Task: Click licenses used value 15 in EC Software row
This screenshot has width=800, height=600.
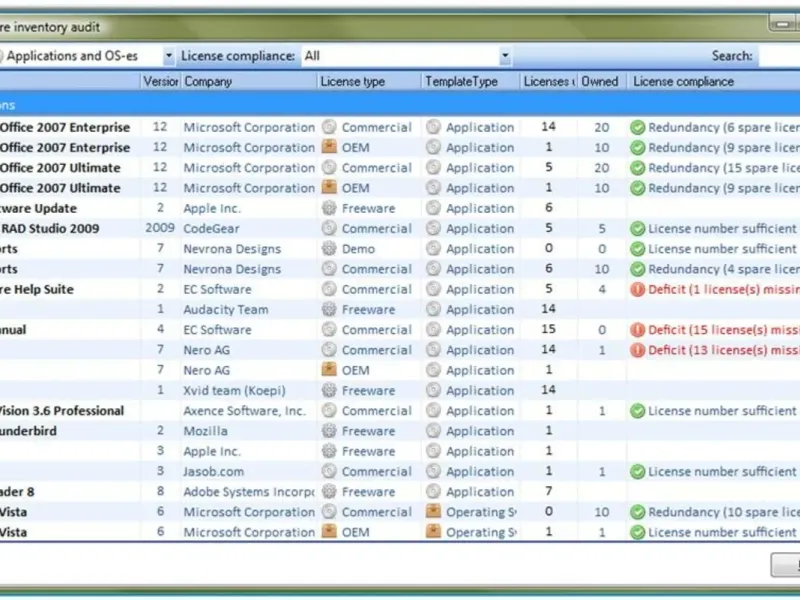Action: coord(548,330)
